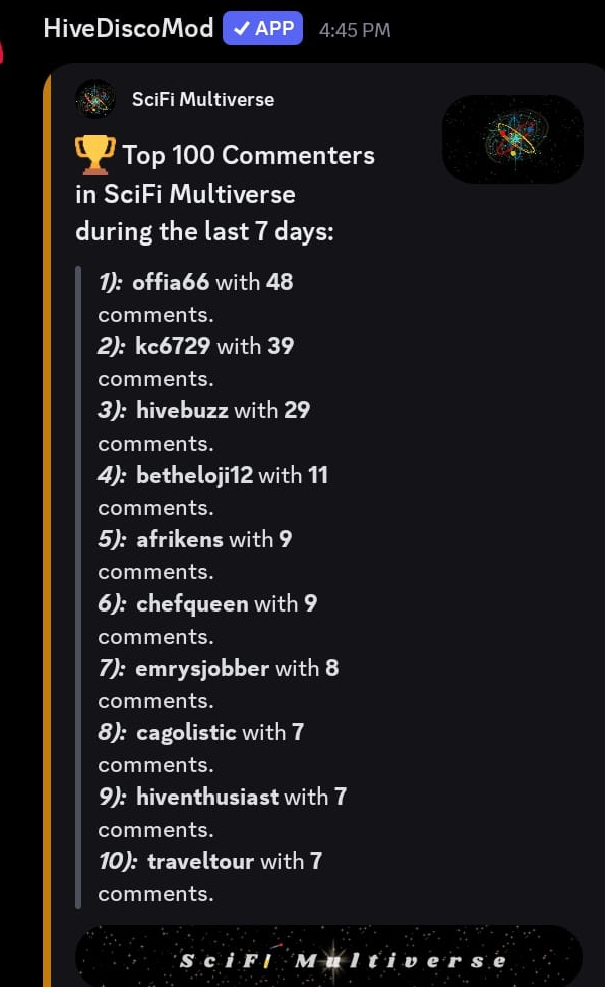Click cagolistic in eighth place
Viewport: 605px width, 987px height.
coord(186,732)
